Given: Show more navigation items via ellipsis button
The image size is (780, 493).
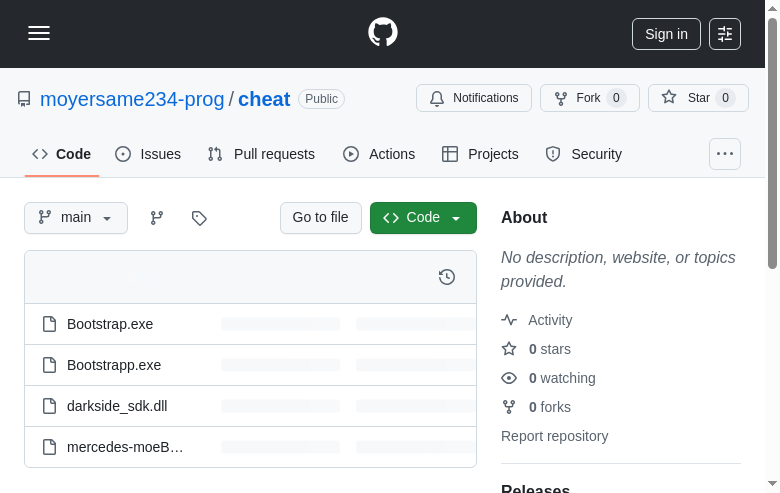Looking at the screenshot, I should click(725, 154).
